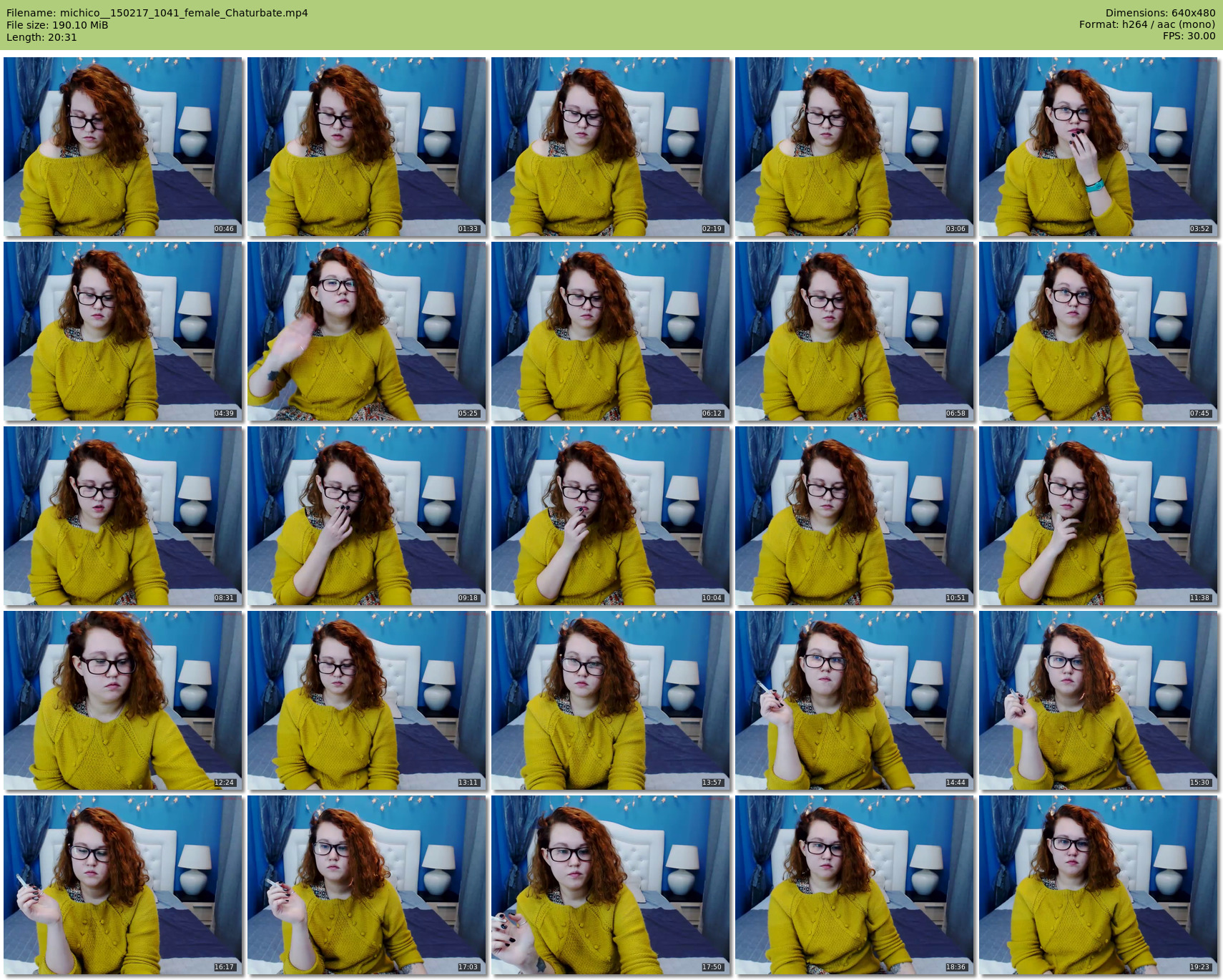Click the thumbnail stamped 16:17
This screenshot has width=1223, height=980.
[123, 885]
